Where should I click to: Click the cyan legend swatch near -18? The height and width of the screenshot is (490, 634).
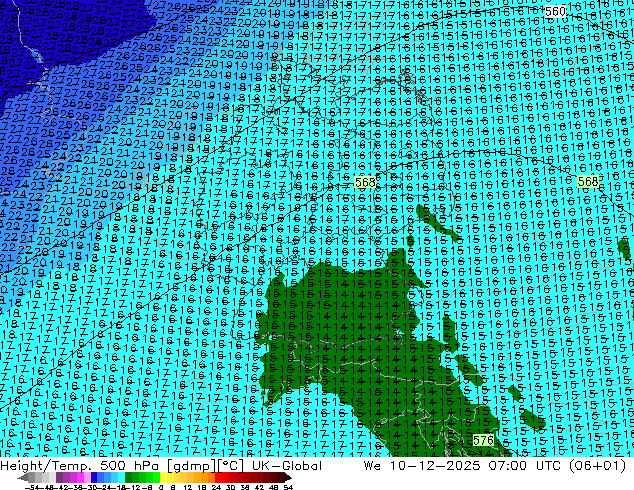[122, 477]
